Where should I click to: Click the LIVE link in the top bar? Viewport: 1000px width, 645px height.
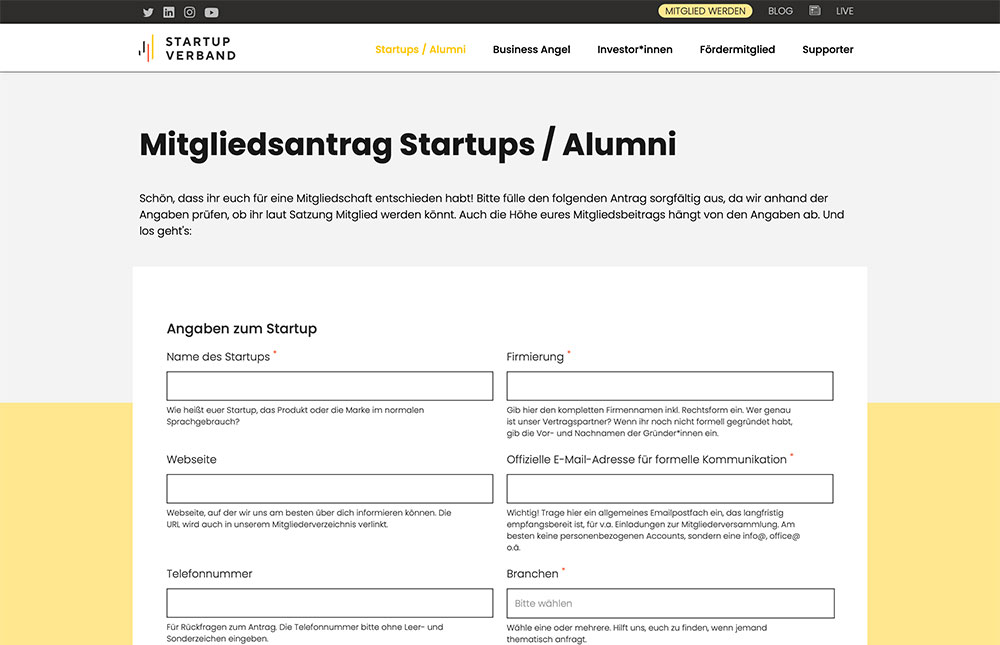[x=845, y=11]
